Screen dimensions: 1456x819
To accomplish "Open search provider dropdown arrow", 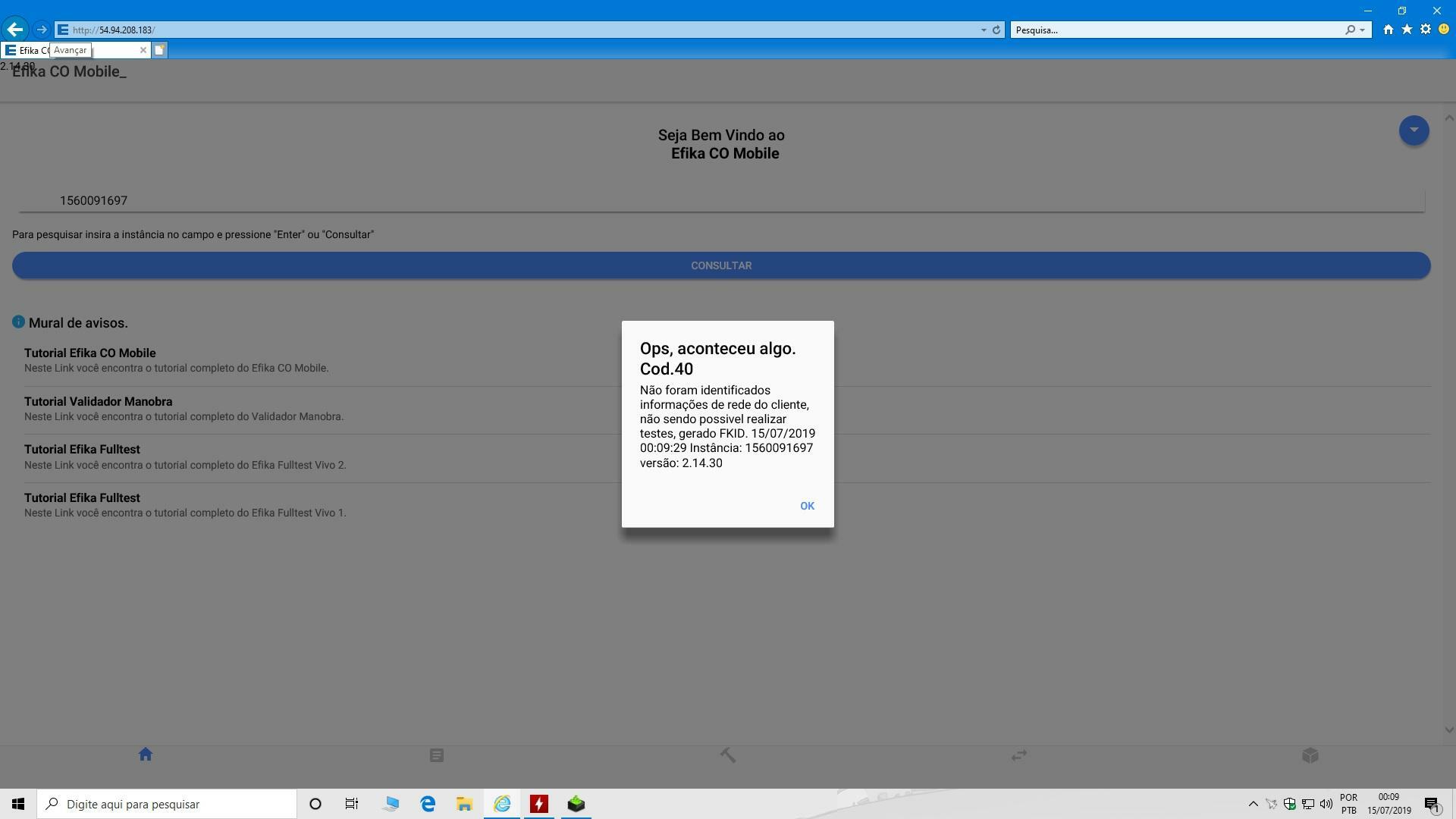I will (1363, 30).
